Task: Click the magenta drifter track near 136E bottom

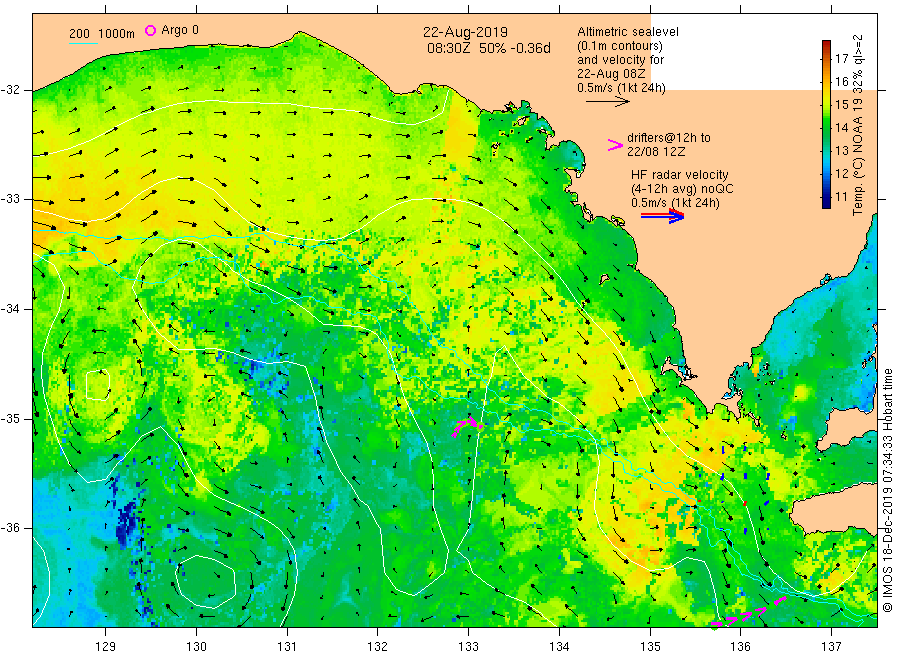Action: click(748, 614)
